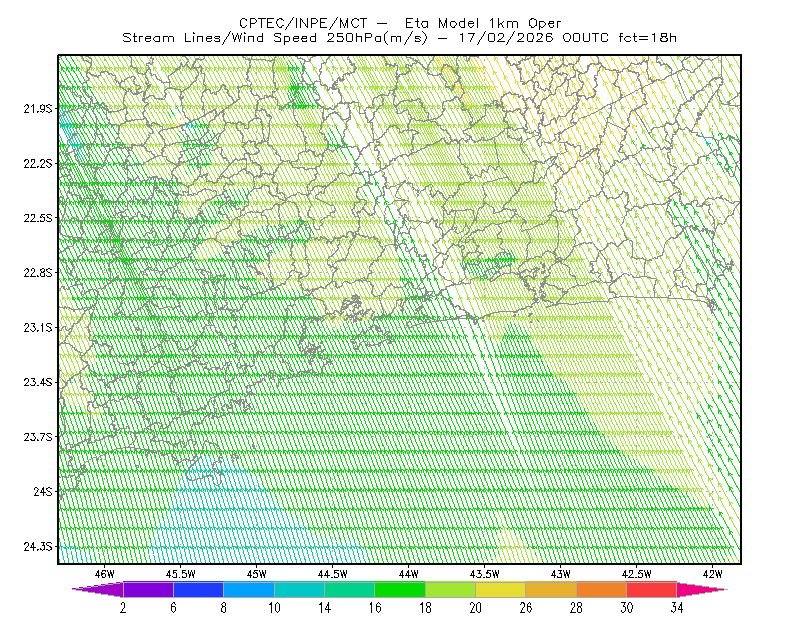The width and height of the screenshot is (800, 618).
Task: Click the '21.9S' latitude label
Action: (38, 108)
